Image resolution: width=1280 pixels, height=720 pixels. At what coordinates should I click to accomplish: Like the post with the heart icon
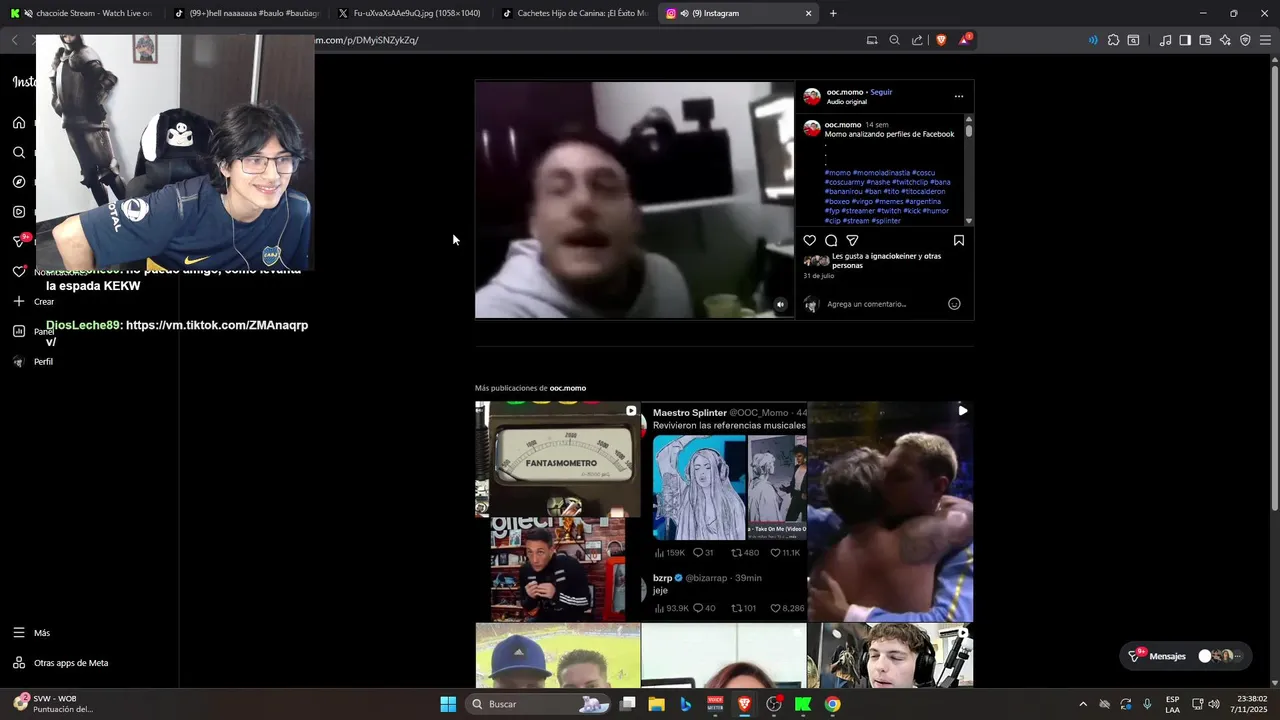tap(810, 240)
